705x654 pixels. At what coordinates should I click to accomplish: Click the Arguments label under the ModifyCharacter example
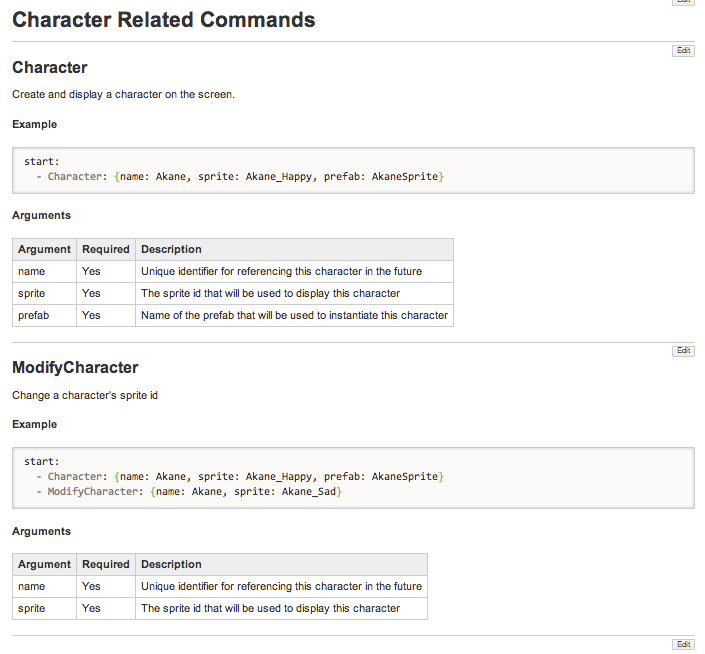tap(41, 531)
